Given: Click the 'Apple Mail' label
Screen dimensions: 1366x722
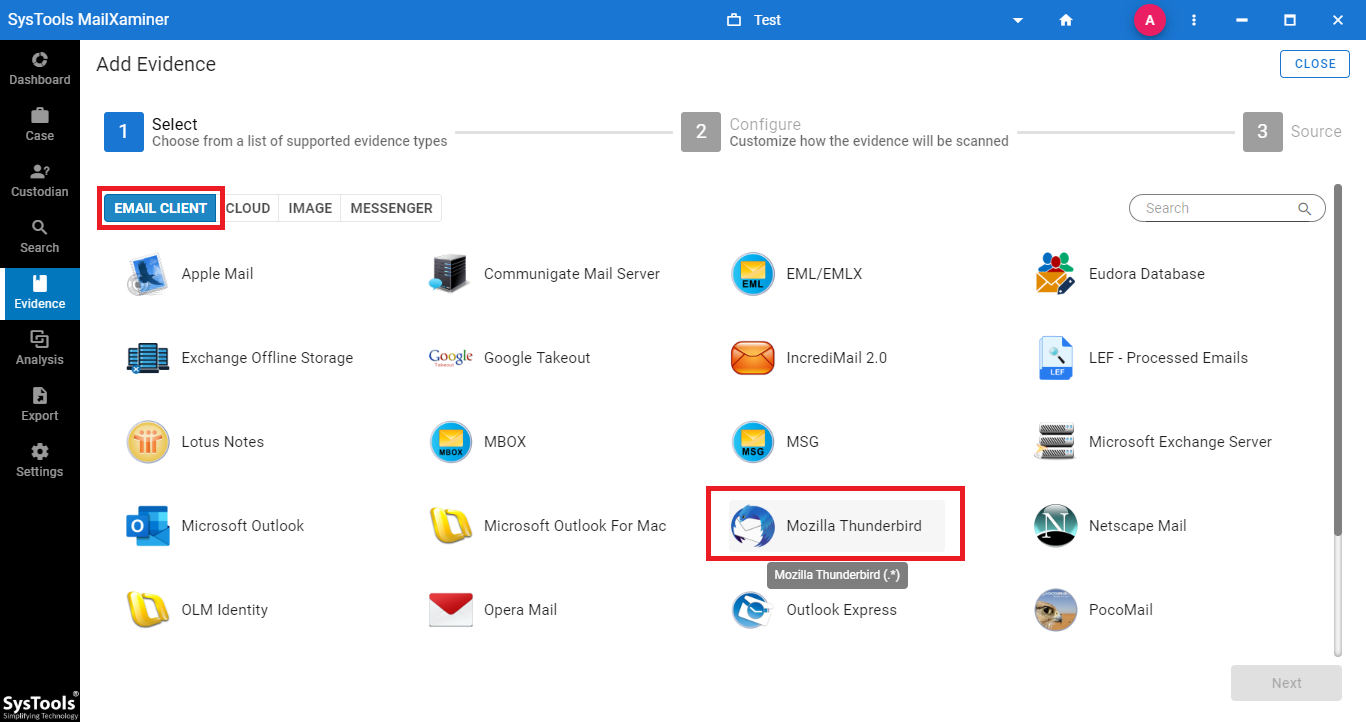Looking at the screenshot, I should (x=217, y=274).
